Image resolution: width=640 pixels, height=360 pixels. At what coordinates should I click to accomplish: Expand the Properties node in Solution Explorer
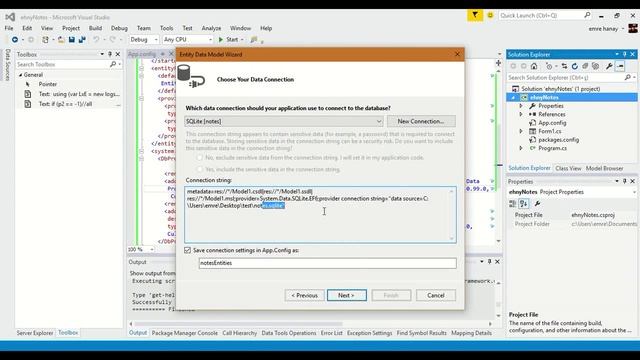[521, 106]
